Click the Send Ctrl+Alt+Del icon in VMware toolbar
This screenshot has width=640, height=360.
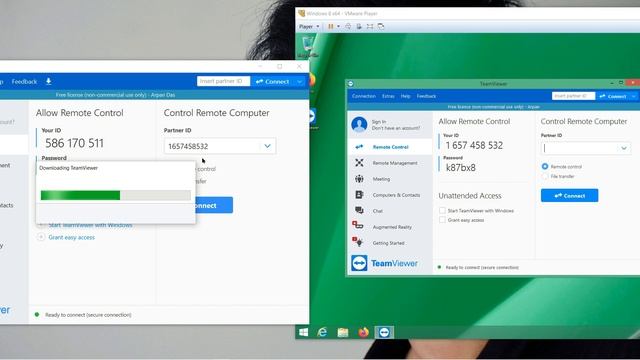pos(348,27)
